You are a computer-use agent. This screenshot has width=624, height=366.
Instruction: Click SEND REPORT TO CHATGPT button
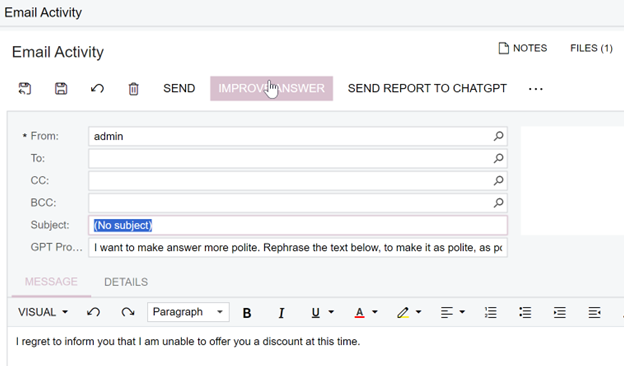pyautogui.click(x=427, y=88)
